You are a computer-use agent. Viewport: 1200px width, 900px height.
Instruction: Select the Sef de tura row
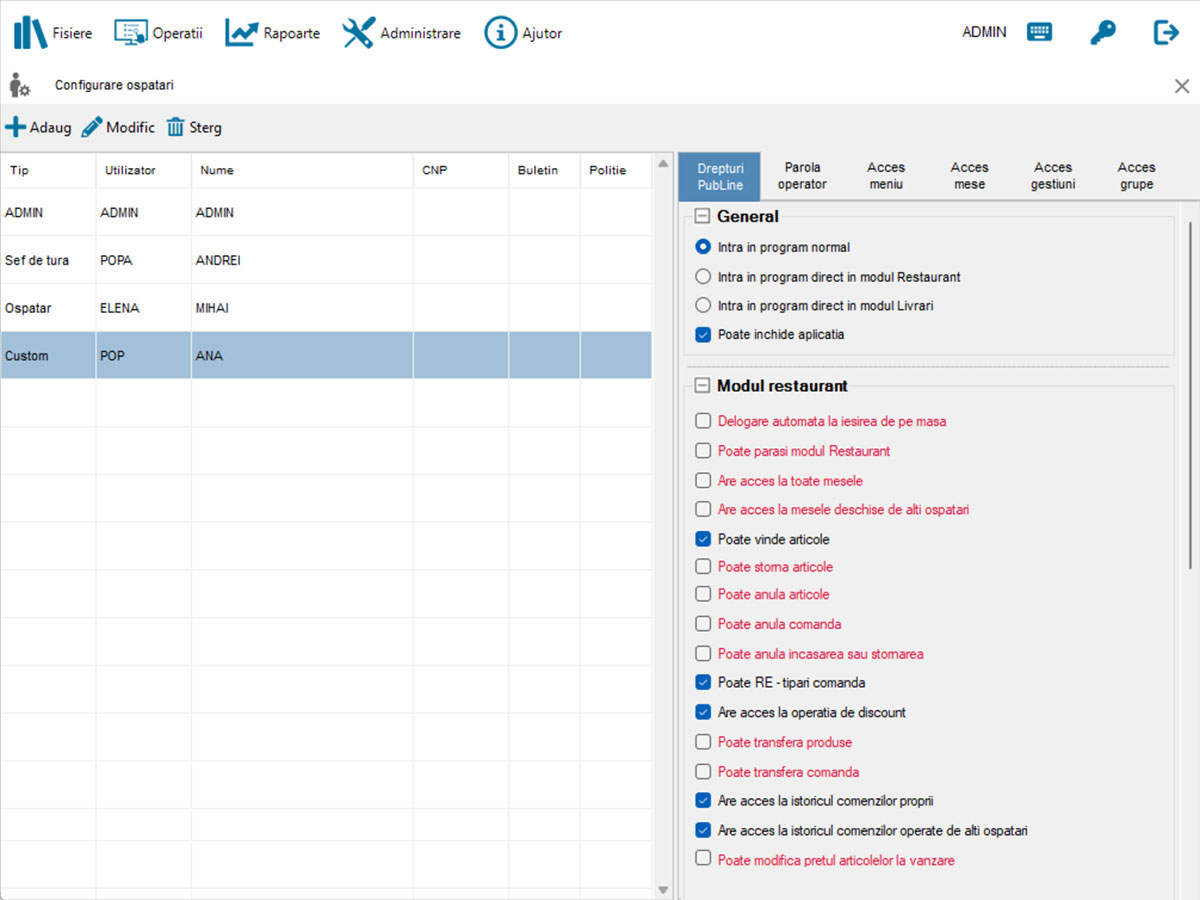[326, 260]
